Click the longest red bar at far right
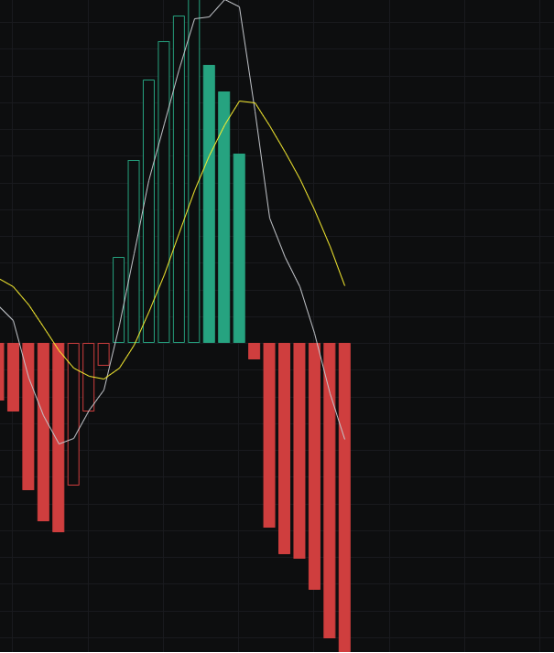554x653 pixels. [x=344, y=498]
